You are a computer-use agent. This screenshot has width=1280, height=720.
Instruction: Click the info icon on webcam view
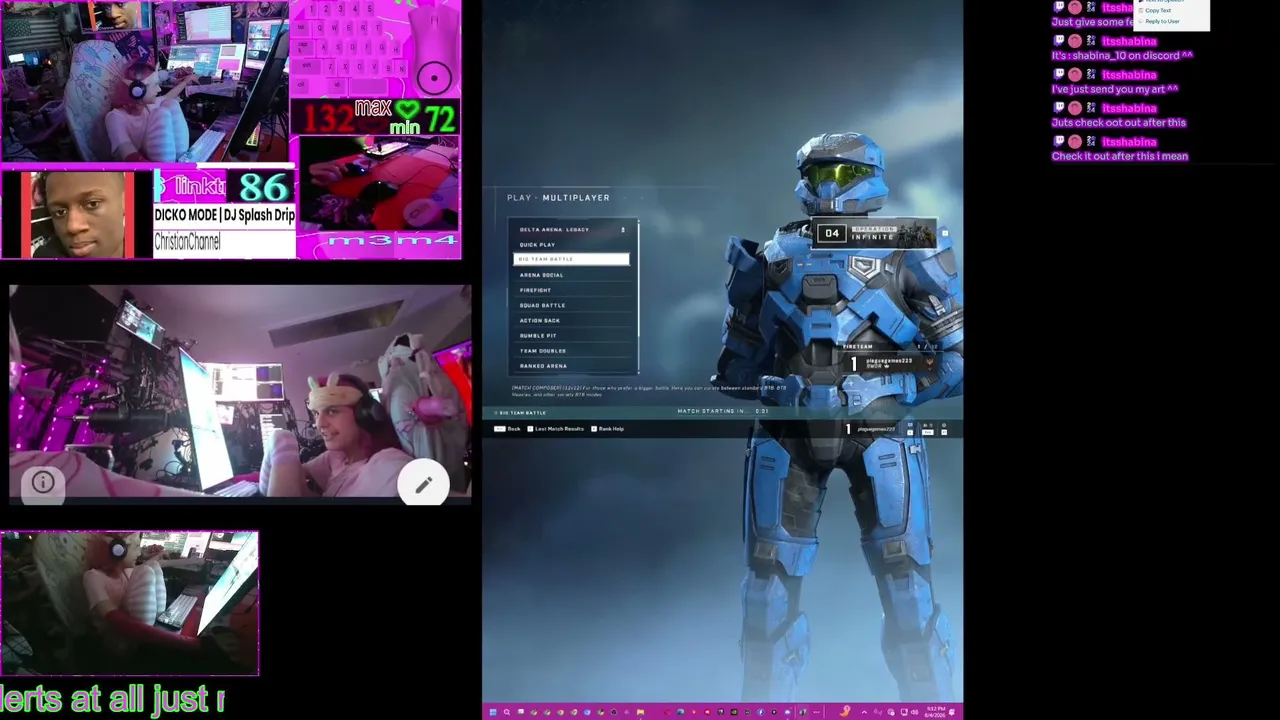pos(42,483)
